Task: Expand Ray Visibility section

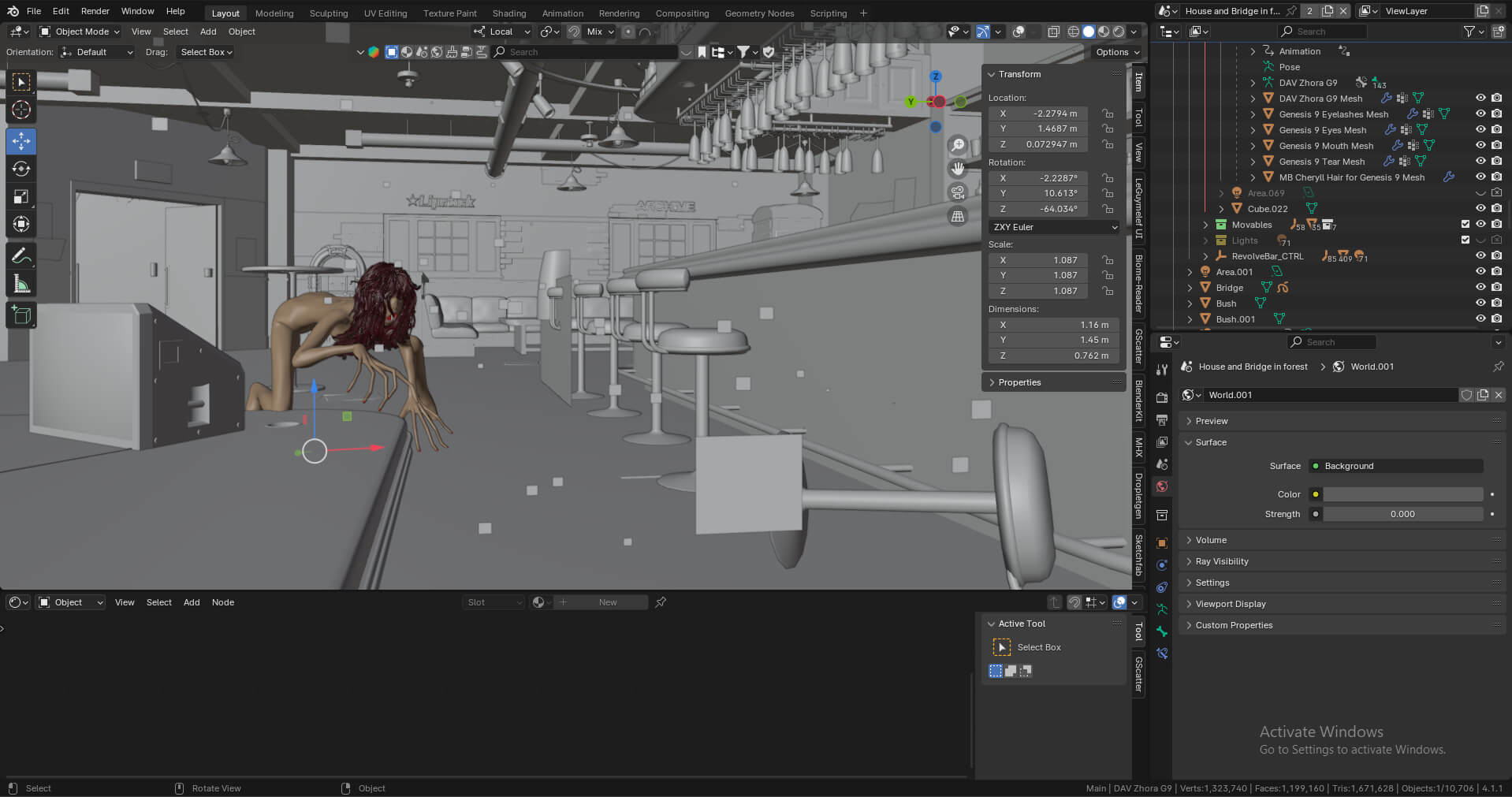Action: pos(1221,561)
